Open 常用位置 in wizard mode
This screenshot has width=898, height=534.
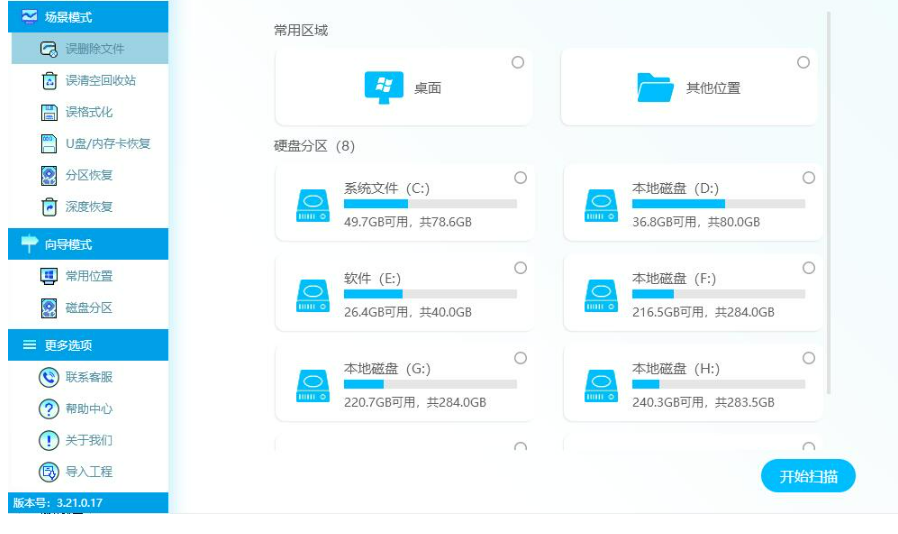[88, 276]
